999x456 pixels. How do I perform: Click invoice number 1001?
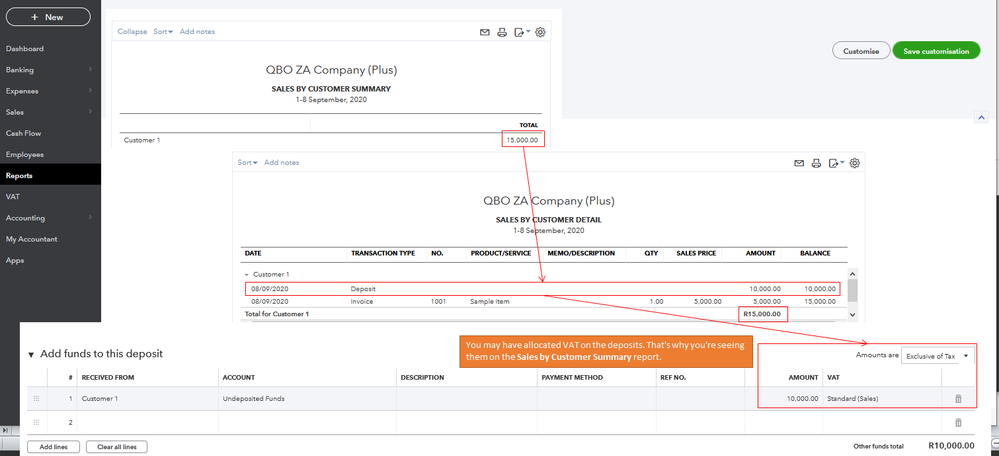click(438, 301)
